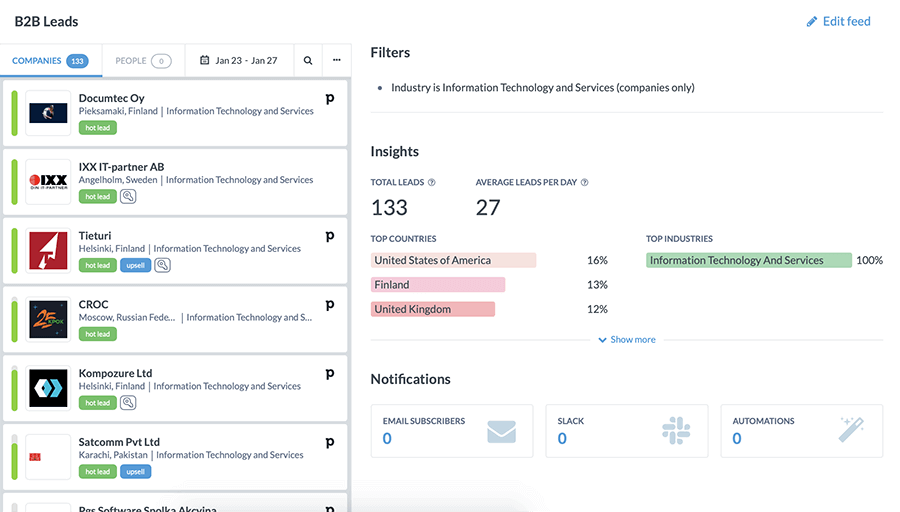Open the Tieturi red logo thumbnail
The image size is (900, 512).
[x=48, y=251]
